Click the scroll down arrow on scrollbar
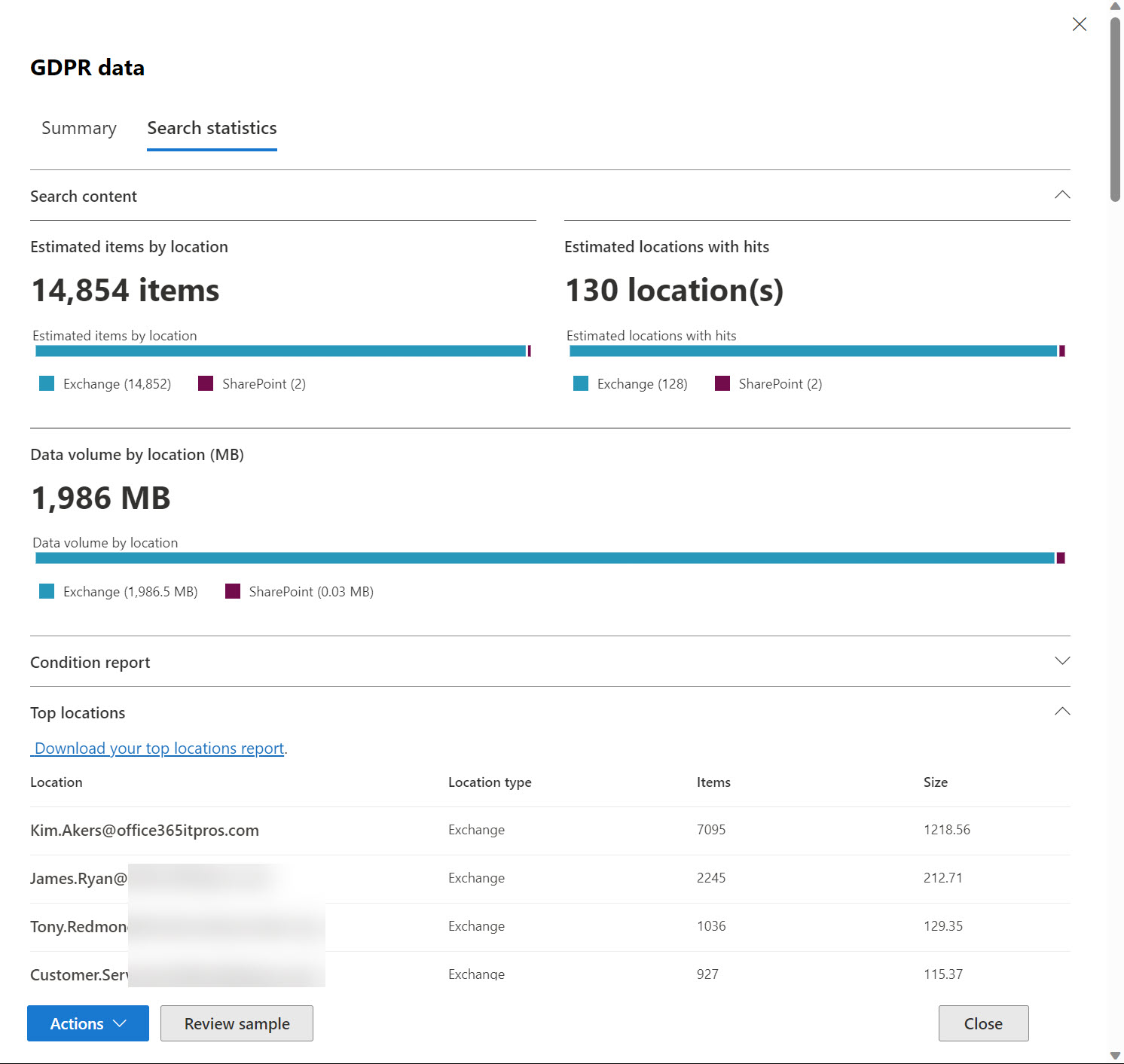The image size is (1124, 1064). pos(1115,1056)
